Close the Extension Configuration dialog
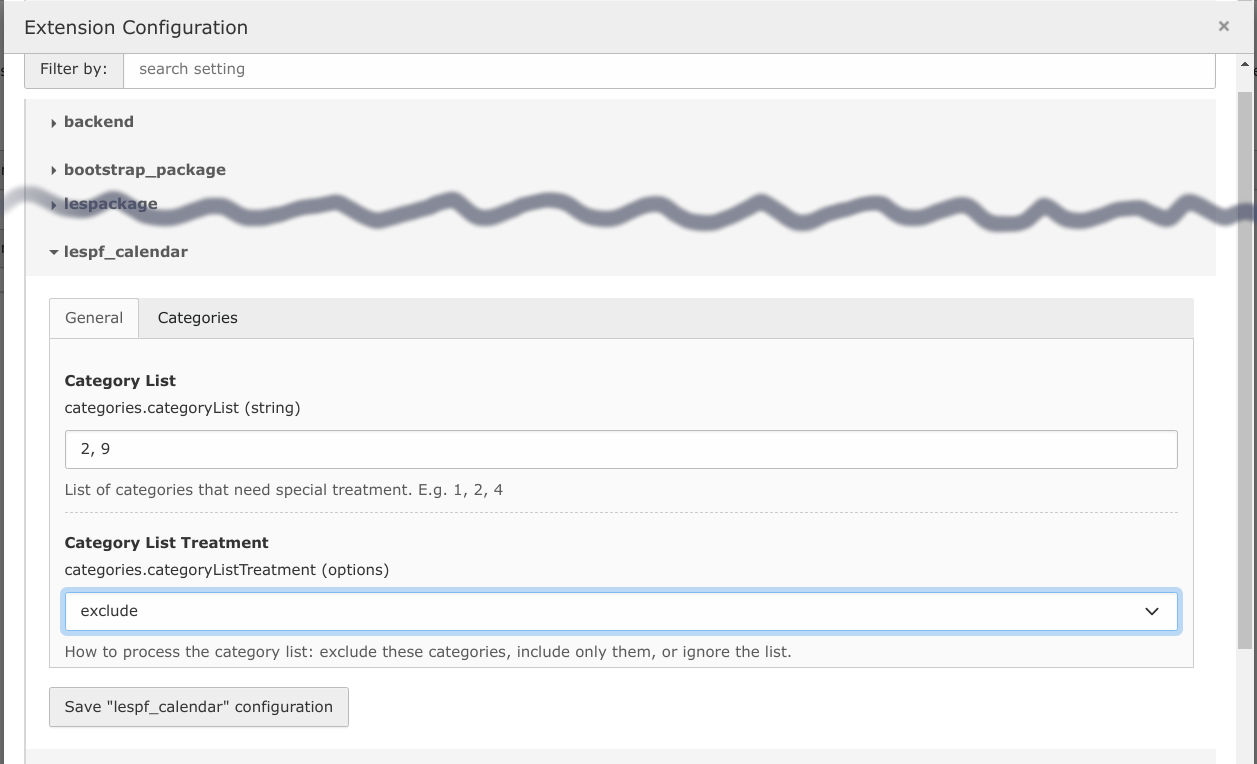 point(1223,27)
